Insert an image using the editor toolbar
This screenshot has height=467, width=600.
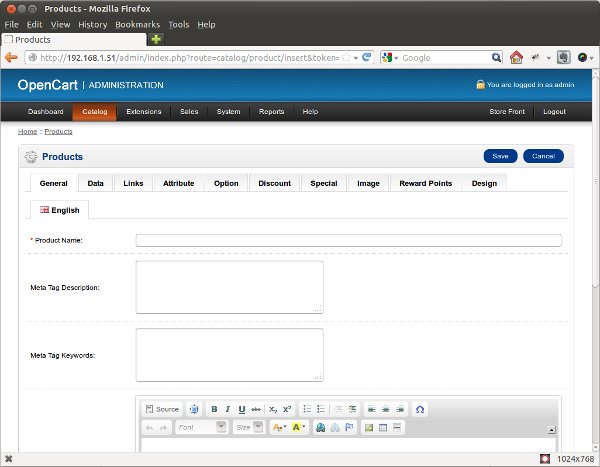[368, 427]
